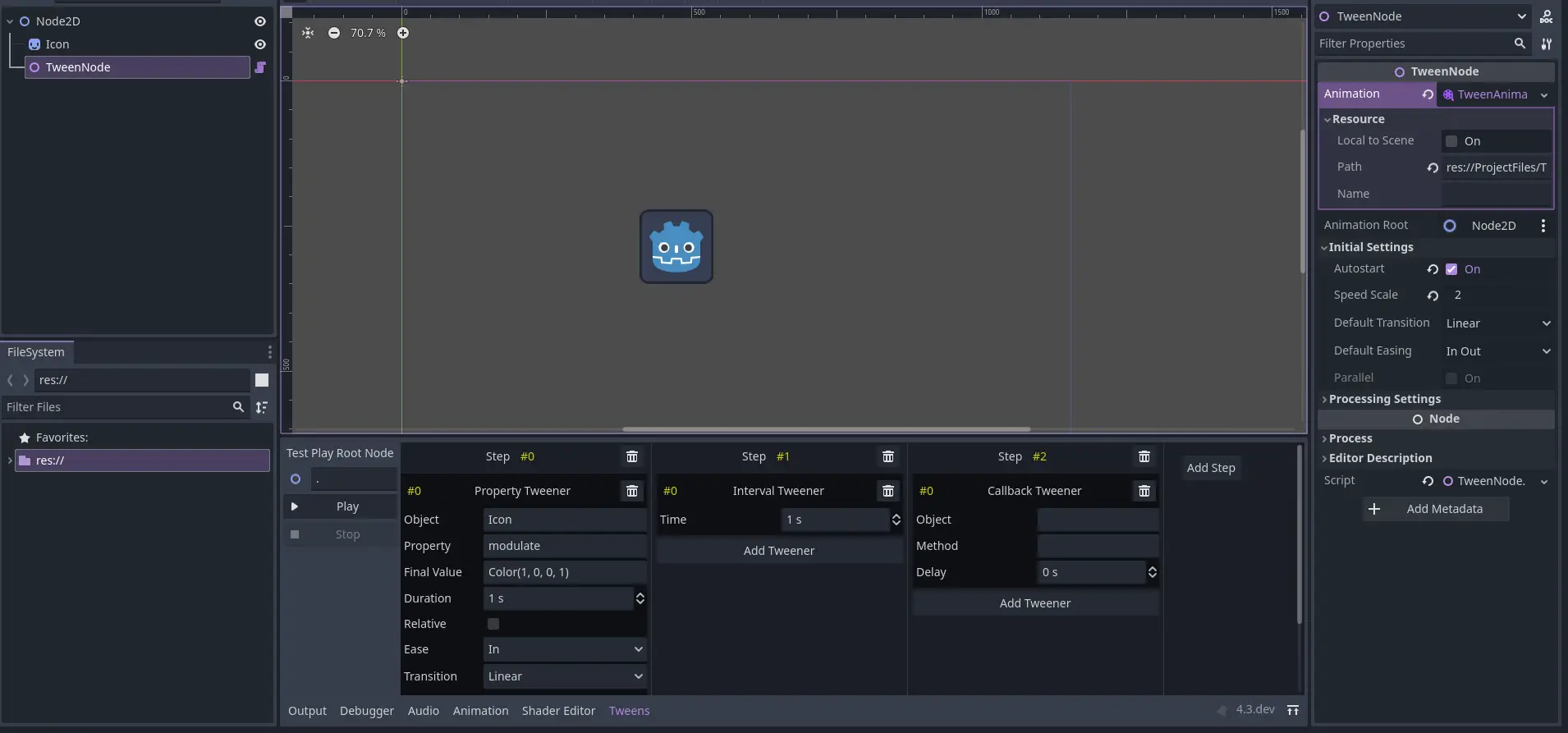Image resolution: width=1568 pixels, height=733 pixels.
Task: Revert the Speed Scale property
Action: pyautogui.click(x=1433, y=295)
